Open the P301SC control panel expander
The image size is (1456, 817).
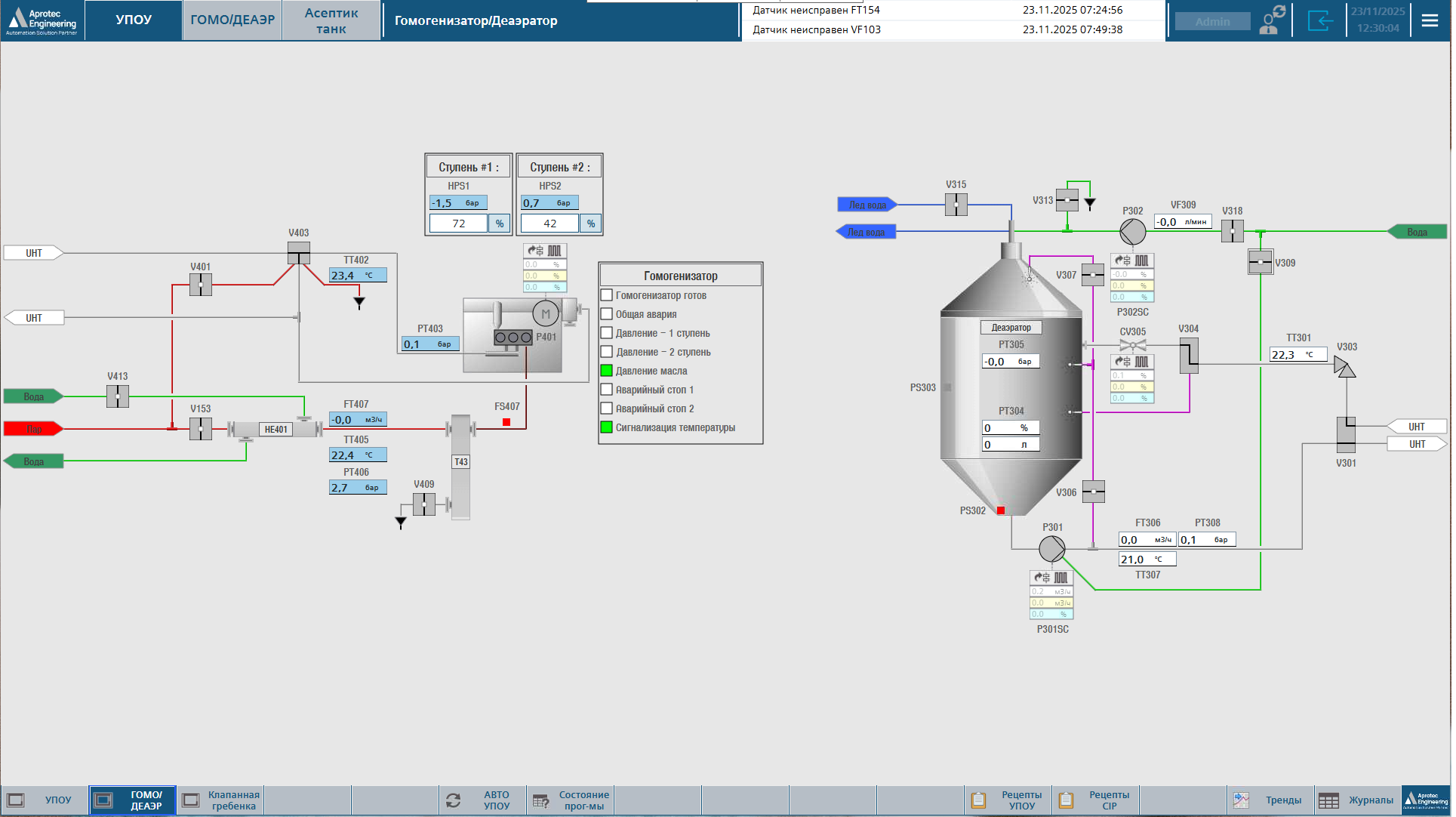point(1051,578)
